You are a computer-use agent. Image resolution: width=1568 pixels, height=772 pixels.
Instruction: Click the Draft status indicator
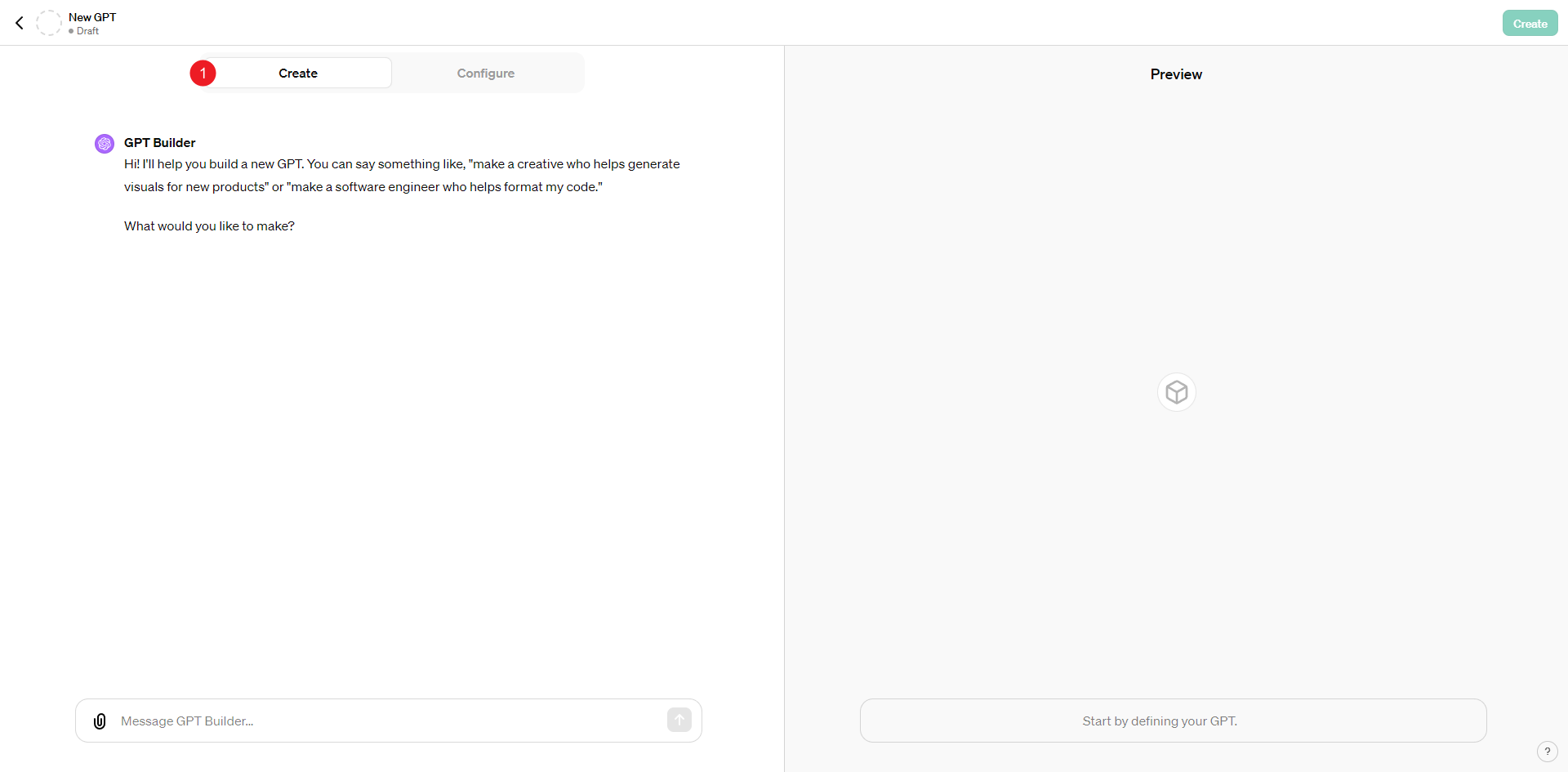84,31
